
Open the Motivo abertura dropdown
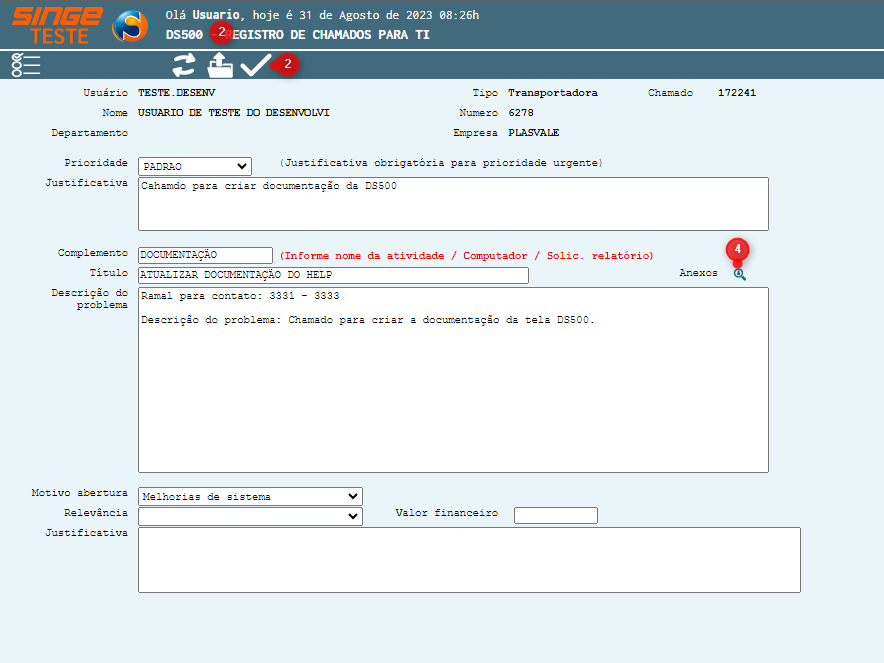[x=250, y=496]
